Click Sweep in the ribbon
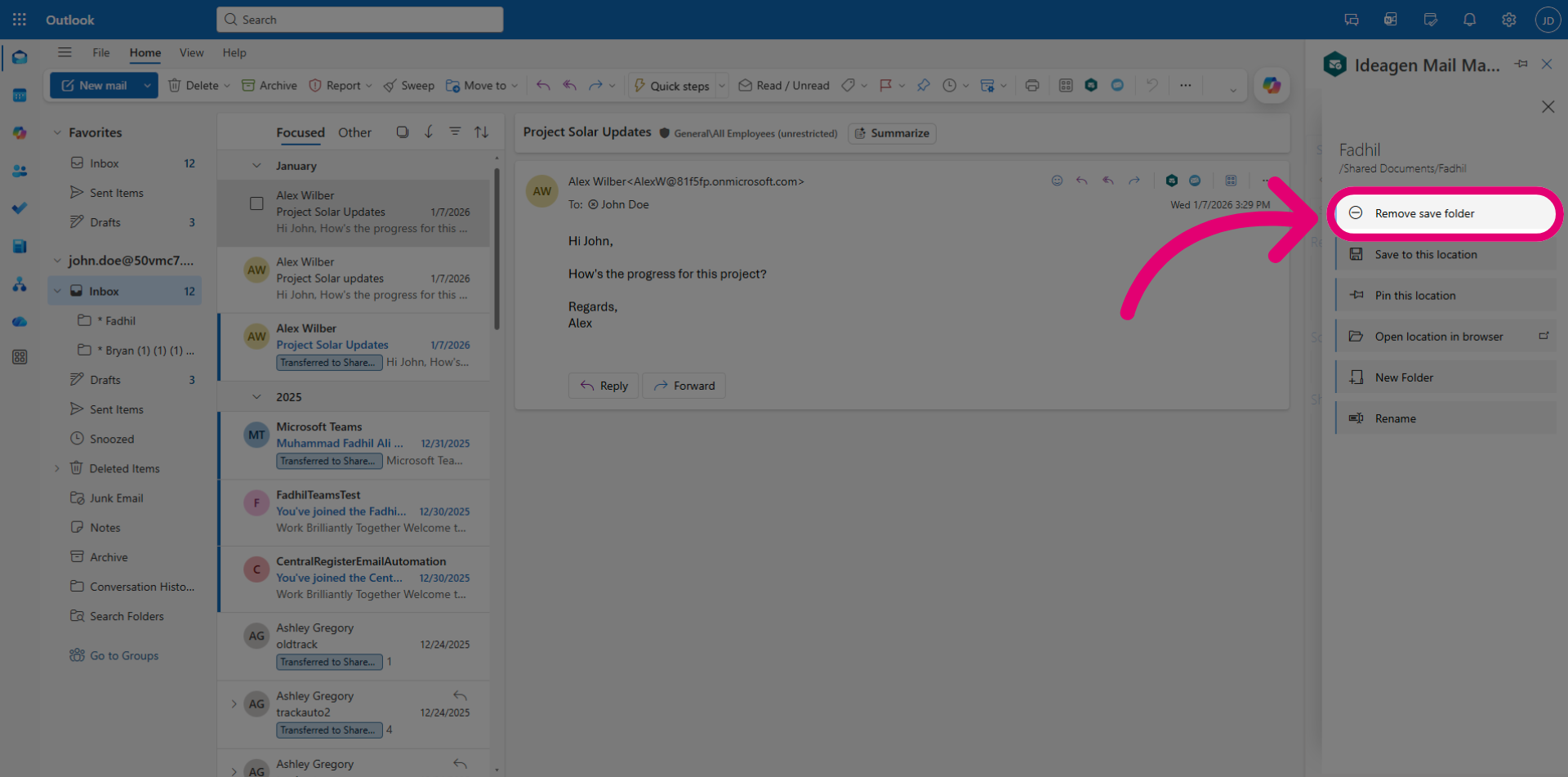Screen dimensions: 1568x777 [x=409, y=85]
